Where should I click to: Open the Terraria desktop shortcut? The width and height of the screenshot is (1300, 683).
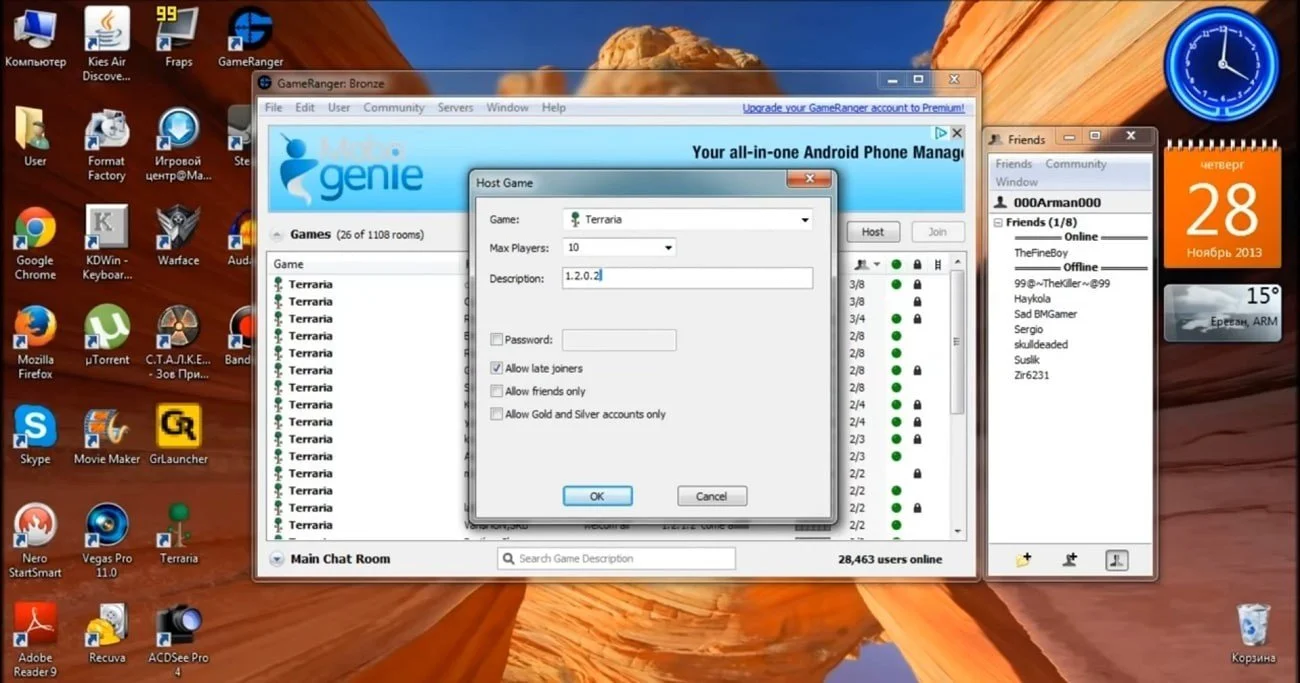pyautogui.click(x=178, y=535)
